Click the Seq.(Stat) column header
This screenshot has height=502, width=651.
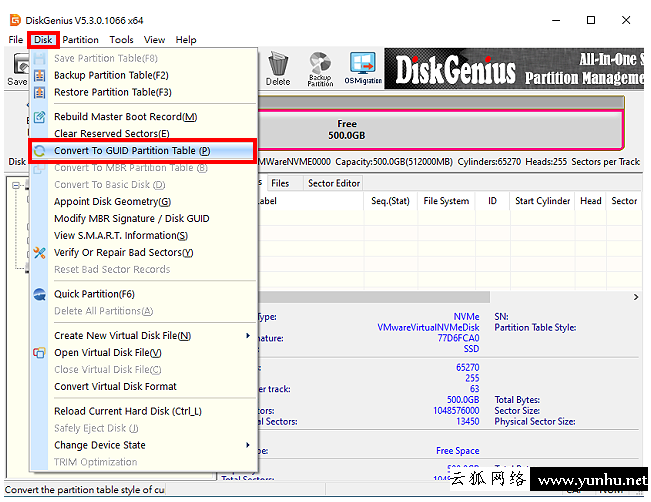(x=390, y=201)
